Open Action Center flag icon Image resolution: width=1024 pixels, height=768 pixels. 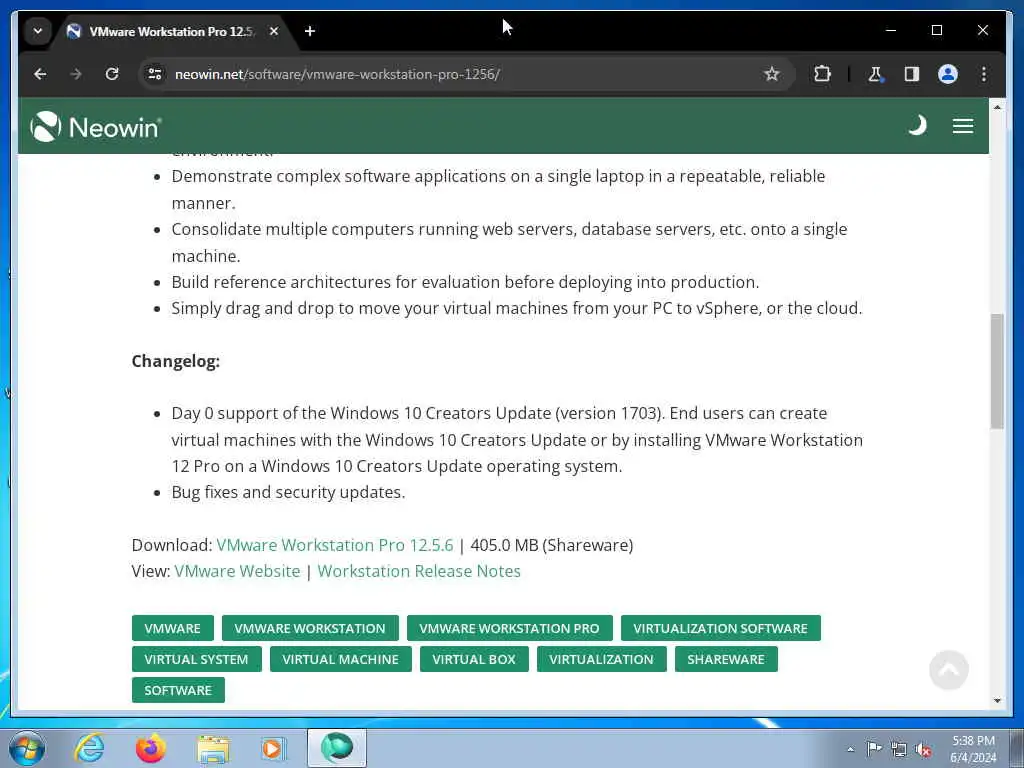tap(874, 748)
